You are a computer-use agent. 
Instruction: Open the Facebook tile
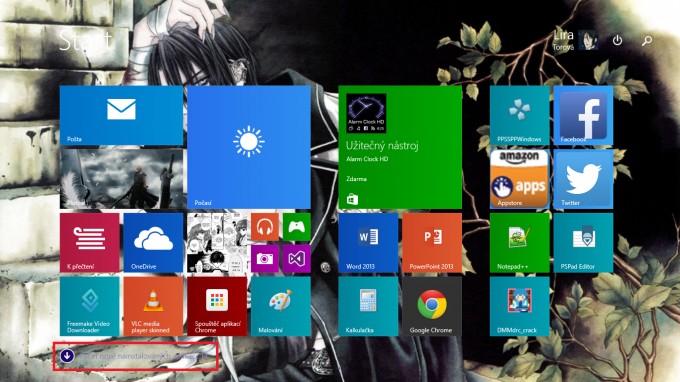coord(583,115)
